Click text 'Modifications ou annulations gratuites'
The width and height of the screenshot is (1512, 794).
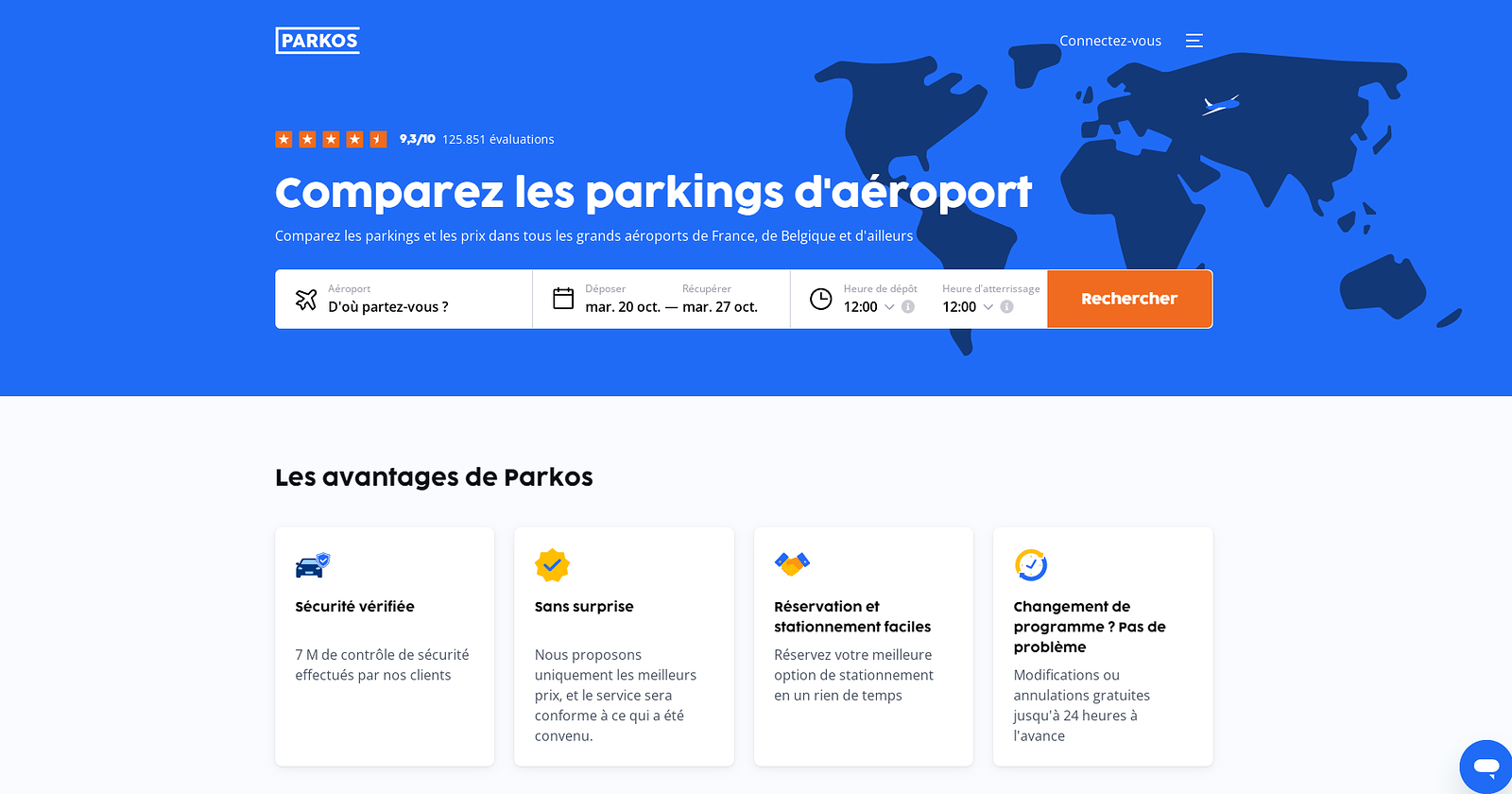pos(1082,685)
